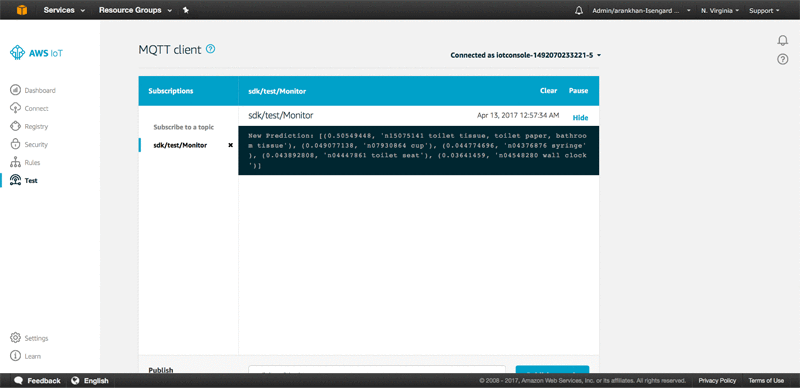Viewport: 800px width, 388px height.
Task: Open the Support menu
Action: (x=764, y=11)
